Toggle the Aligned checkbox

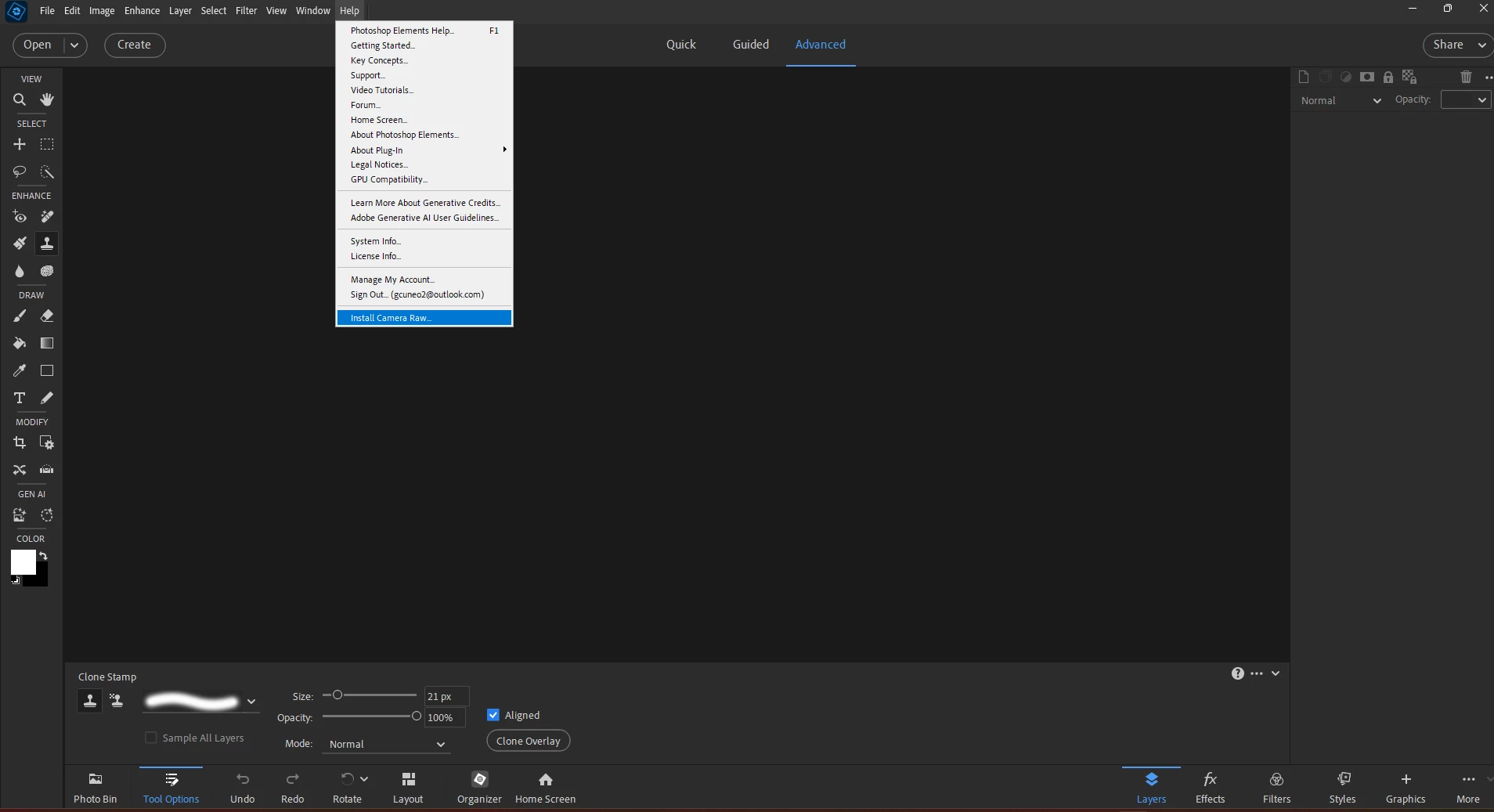coord(493,715)
